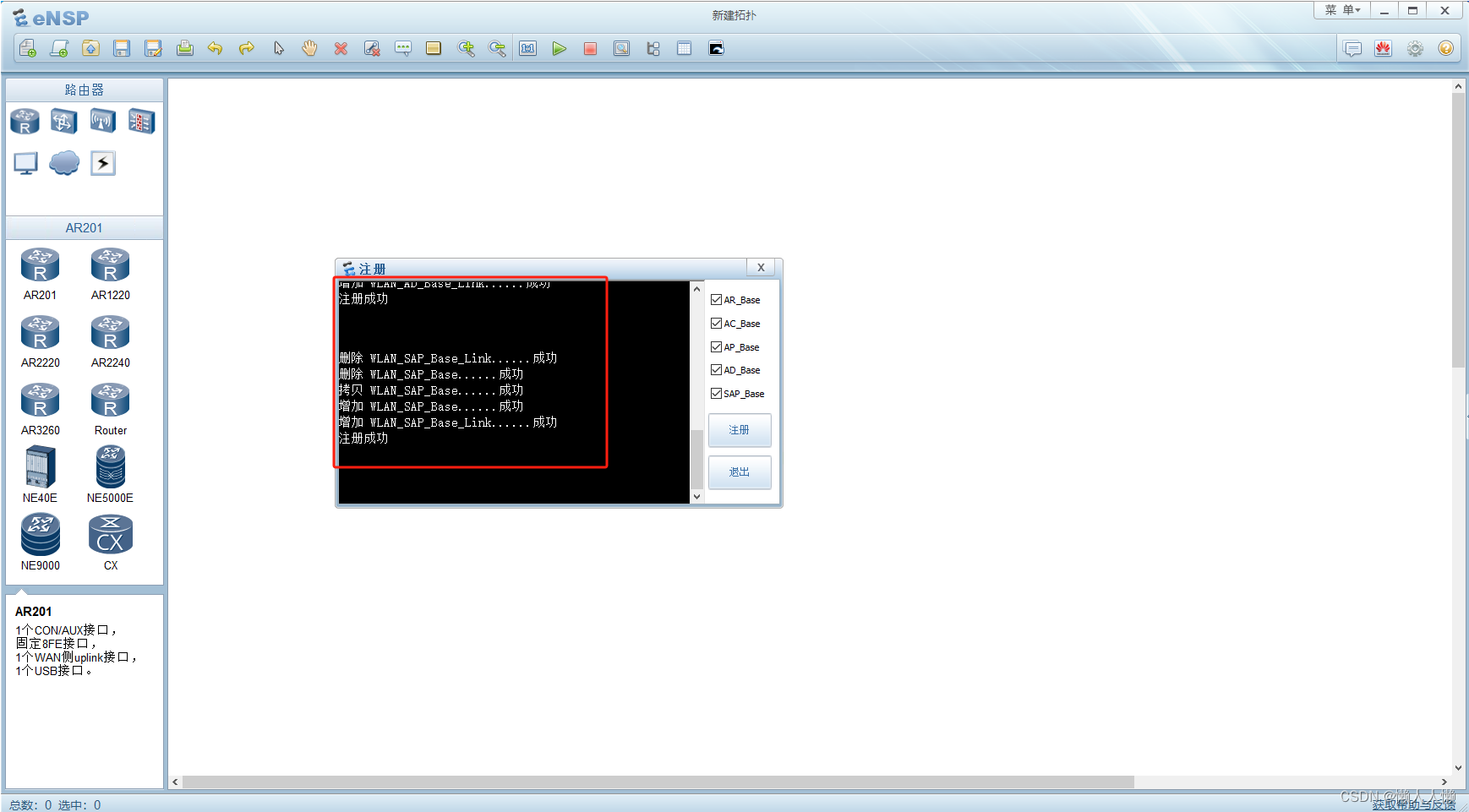The width and height of the screenshot is (1469, 812).
Task: Click the rectangle palette icon
Action: tap(434, 49)
